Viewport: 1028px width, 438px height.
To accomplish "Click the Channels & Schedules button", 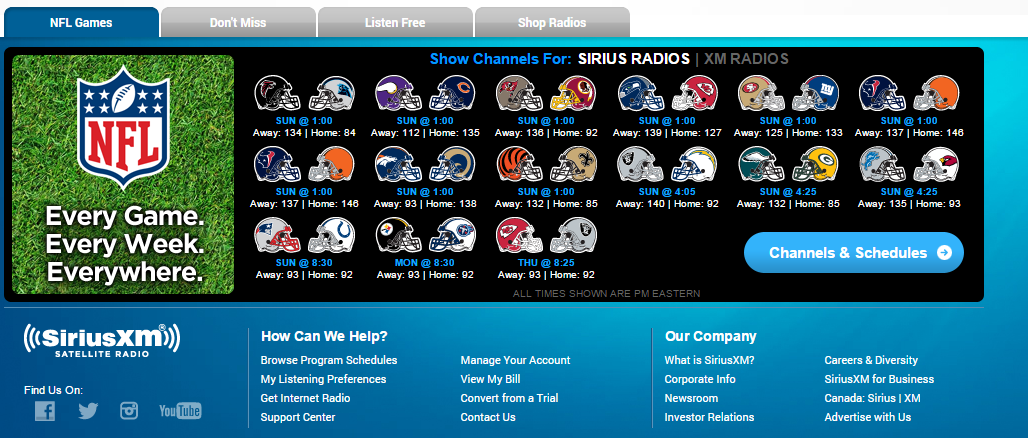I will tap(854, 252).
